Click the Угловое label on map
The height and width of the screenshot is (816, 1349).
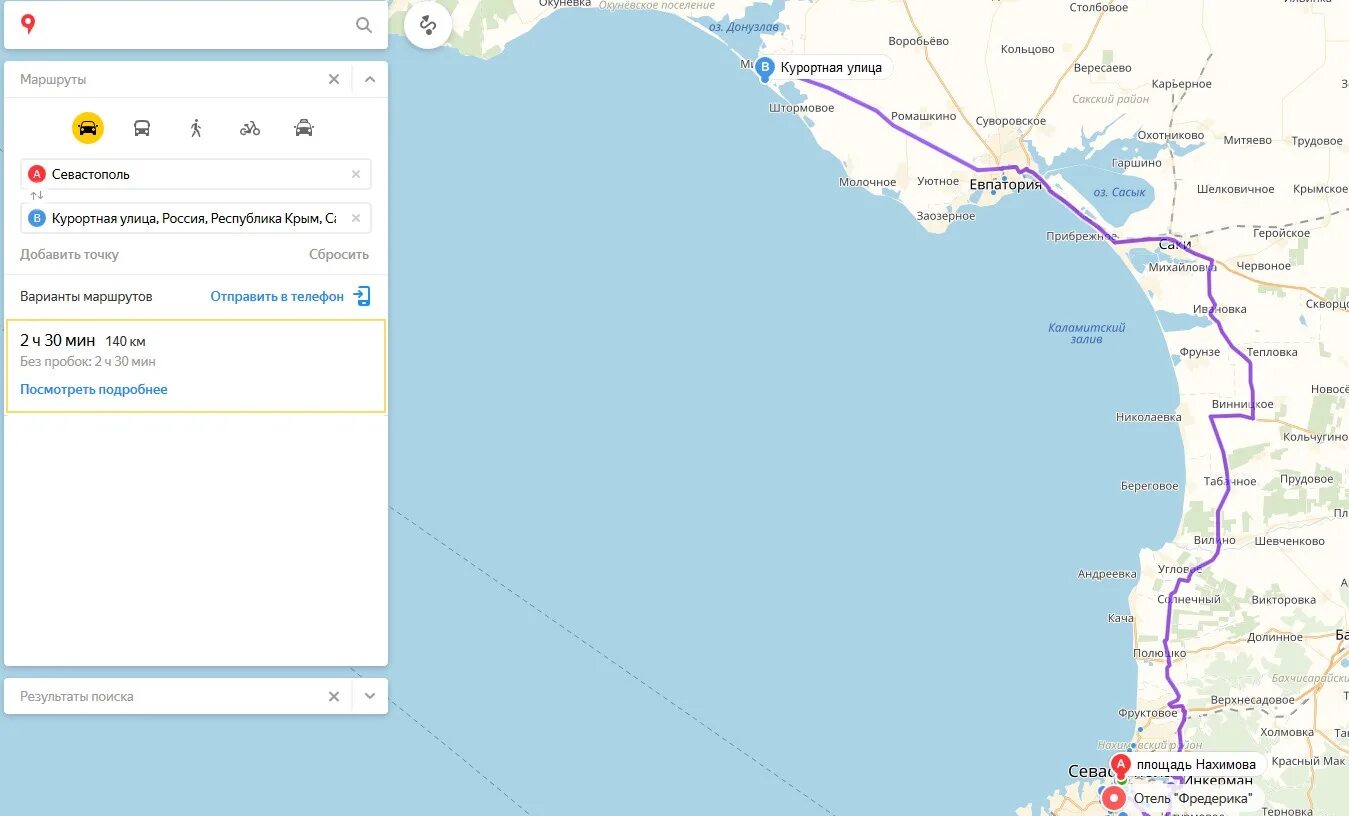1179,568
